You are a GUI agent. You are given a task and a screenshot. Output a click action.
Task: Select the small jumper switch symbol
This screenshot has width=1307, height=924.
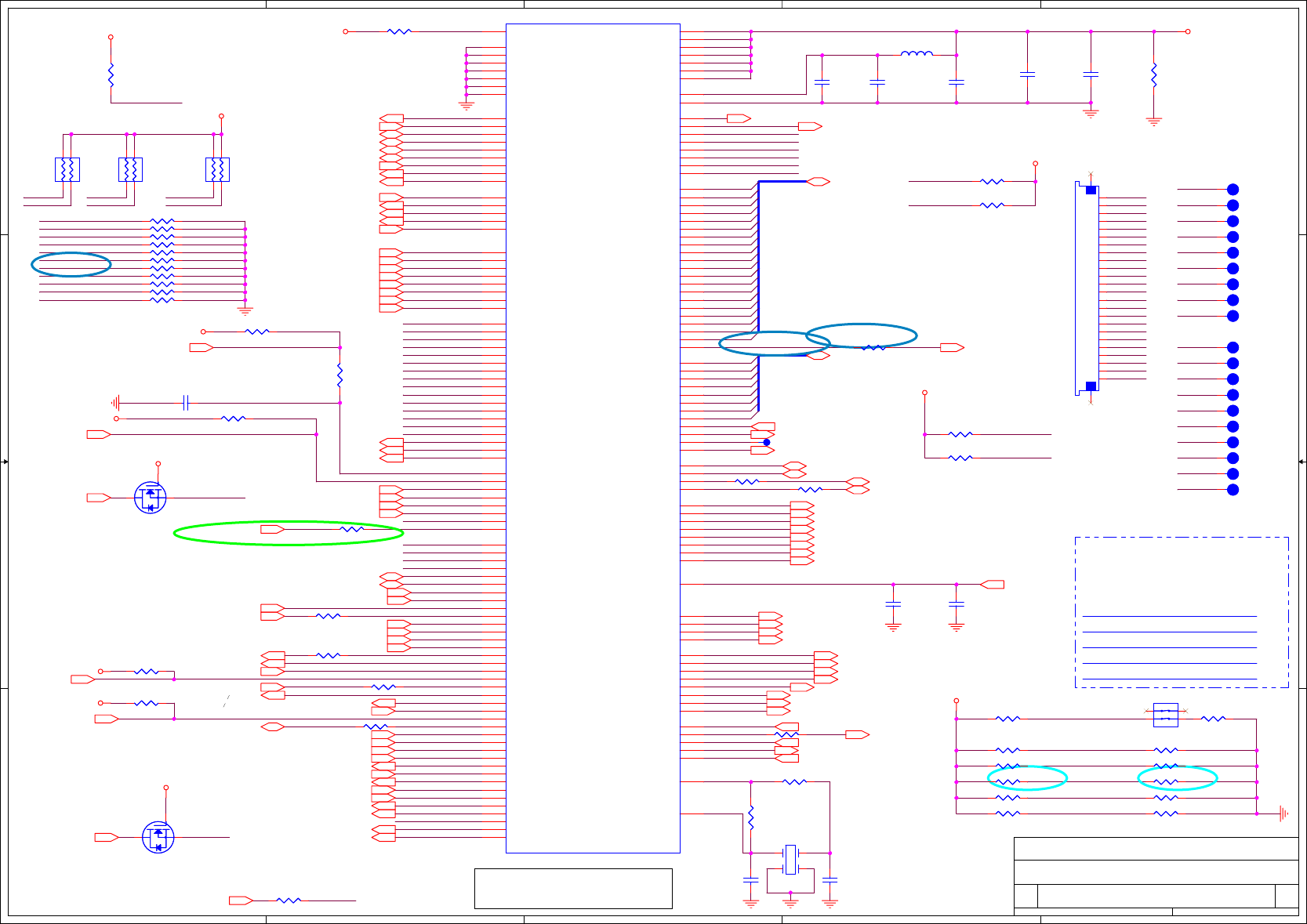[1166, 715]
